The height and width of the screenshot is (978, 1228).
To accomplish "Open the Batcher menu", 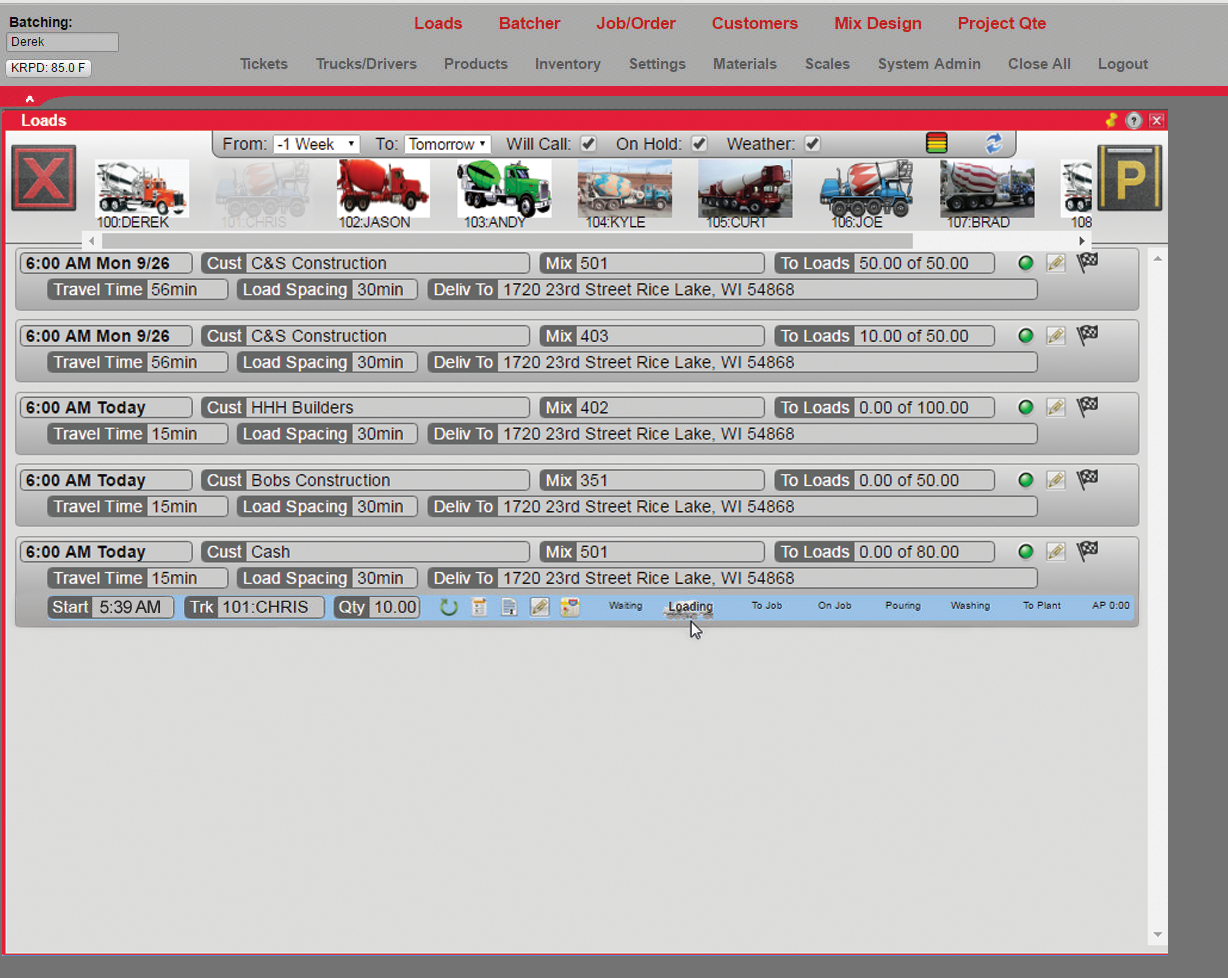I will click(x=530, y=23).
